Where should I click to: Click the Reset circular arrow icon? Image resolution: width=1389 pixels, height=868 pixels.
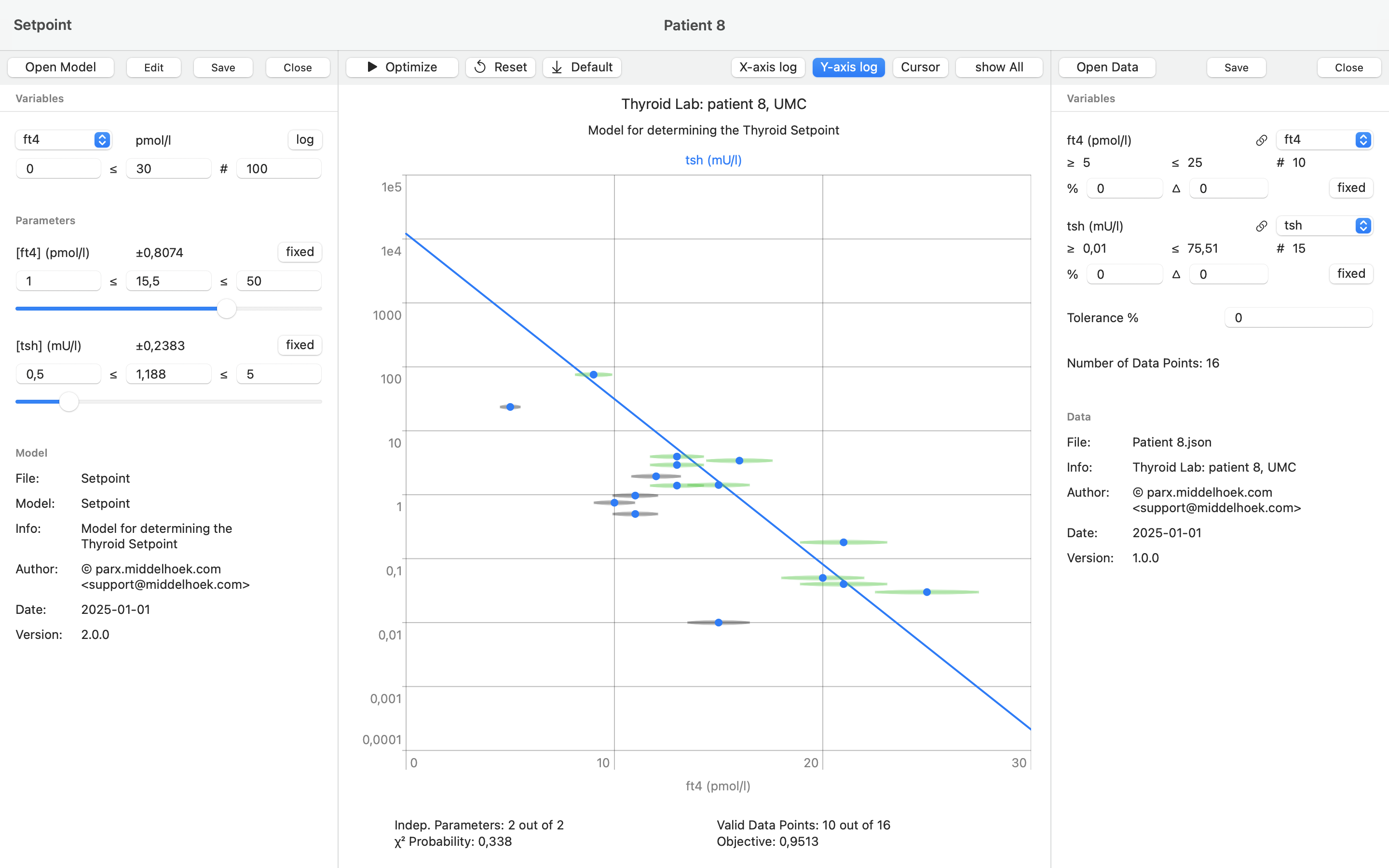tap(480, 67)
